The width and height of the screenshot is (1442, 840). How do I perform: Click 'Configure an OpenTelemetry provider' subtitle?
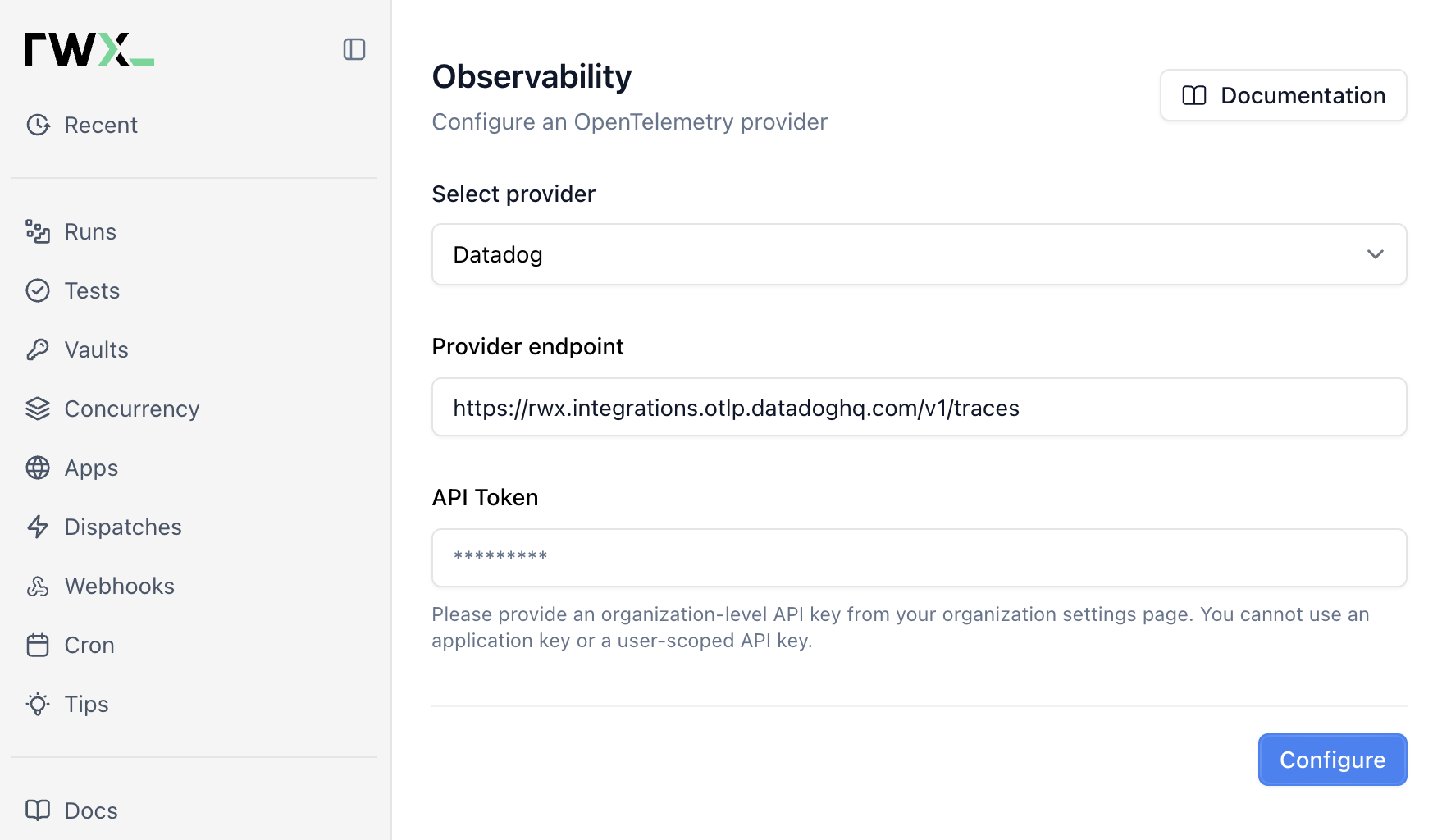629,121
